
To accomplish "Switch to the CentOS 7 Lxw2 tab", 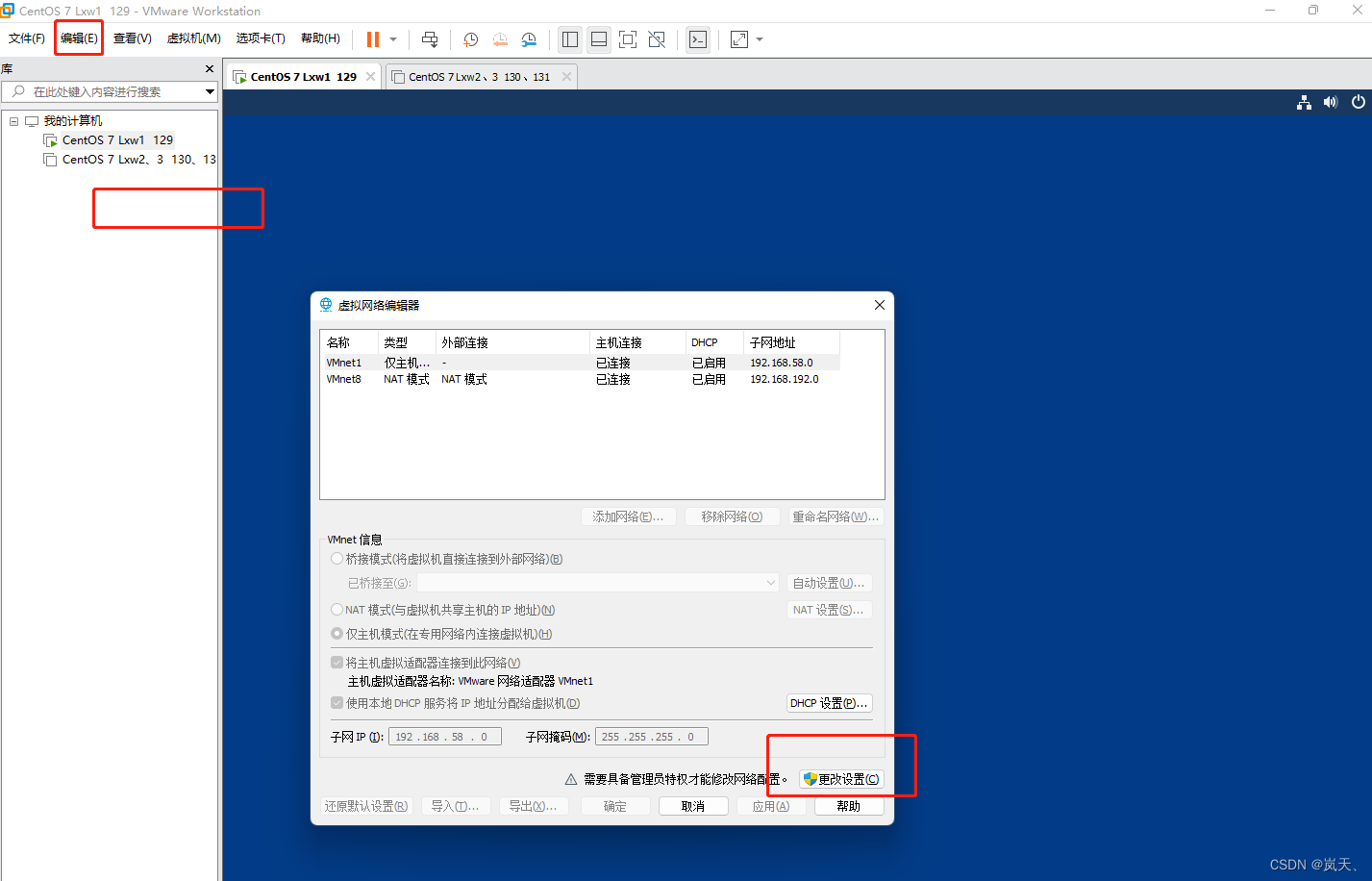I will pyautogui.click(x=481, y=77).
